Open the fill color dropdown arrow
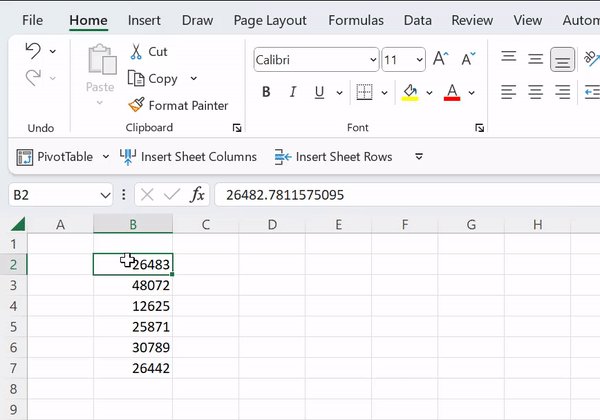600x420 pixels. click(x=429, y=93)
